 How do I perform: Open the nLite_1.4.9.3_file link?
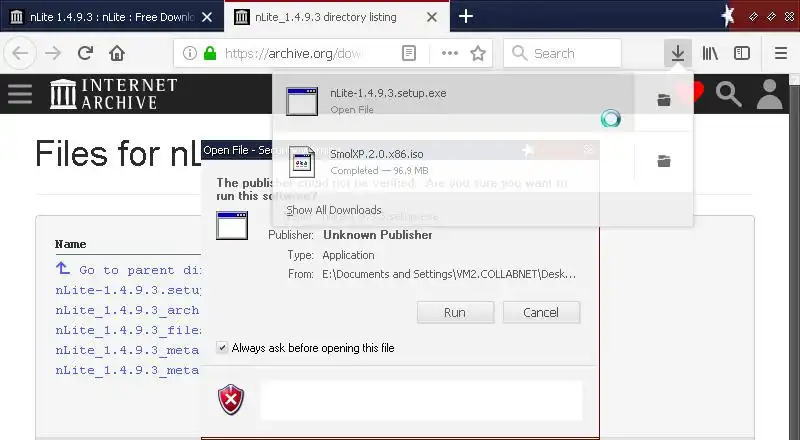[x=128, y=330]
